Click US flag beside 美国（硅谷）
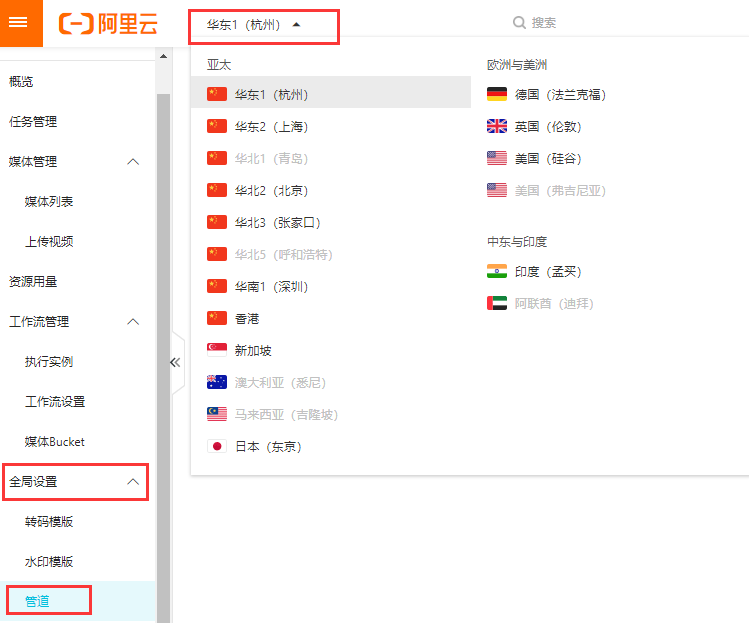 pyautogui.click(x=497, y=158)
